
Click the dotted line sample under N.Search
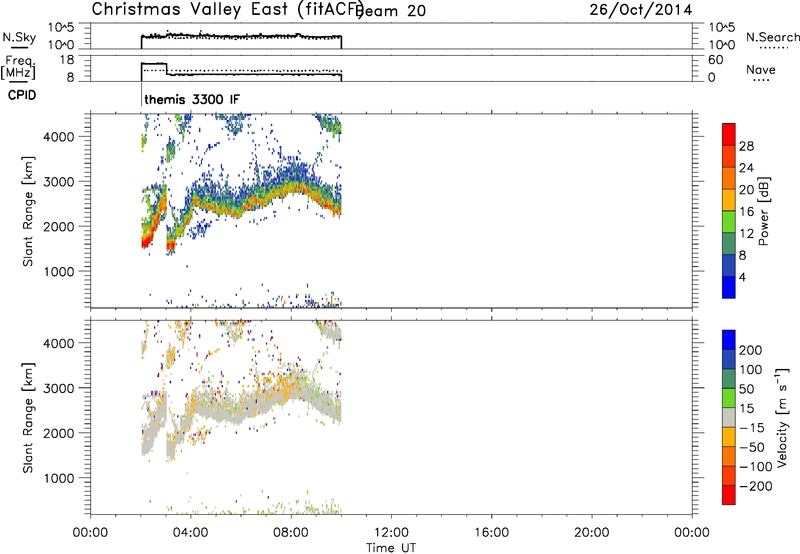(x=773, y=48)
